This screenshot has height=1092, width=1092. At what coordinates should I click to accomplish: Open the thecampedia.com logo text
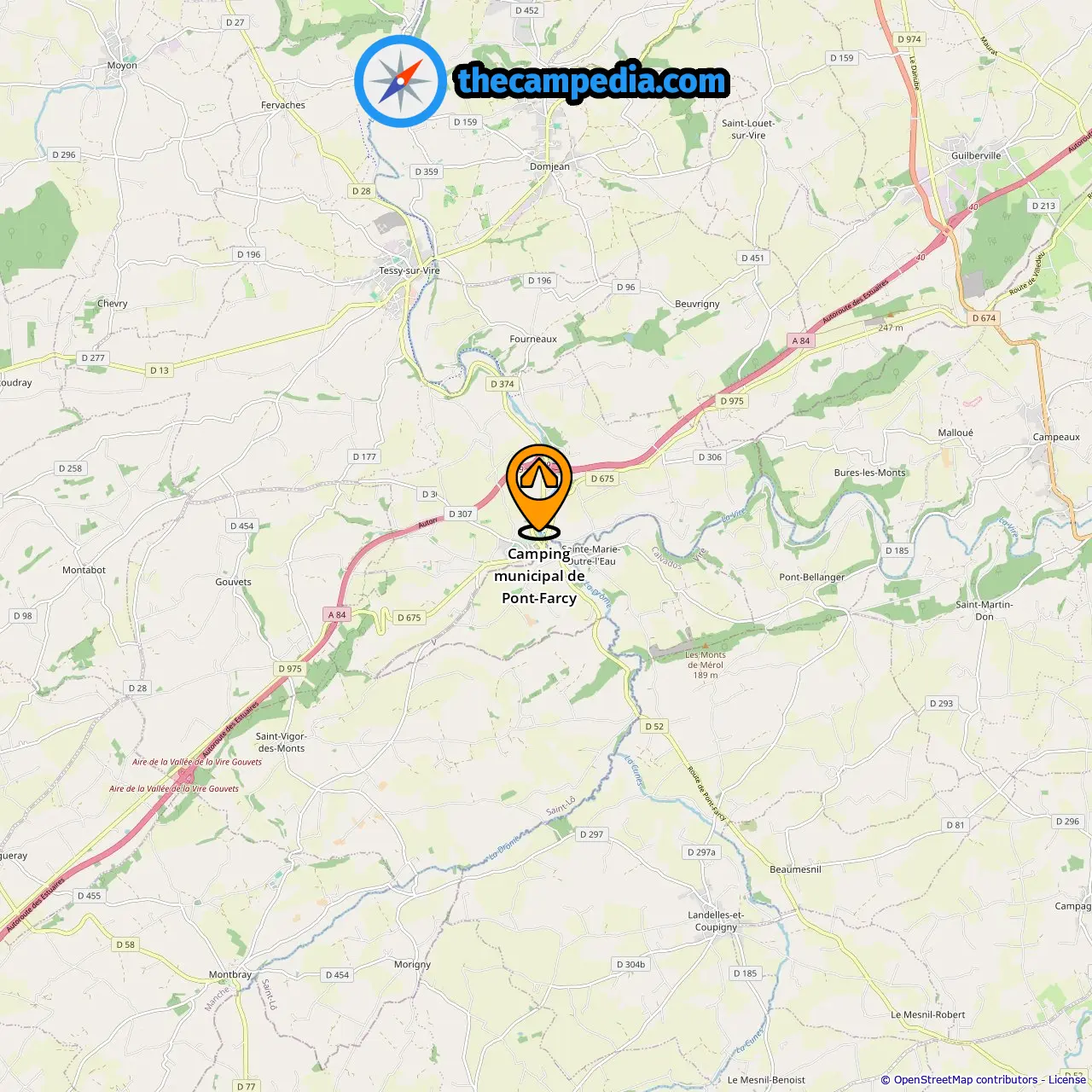592,82
